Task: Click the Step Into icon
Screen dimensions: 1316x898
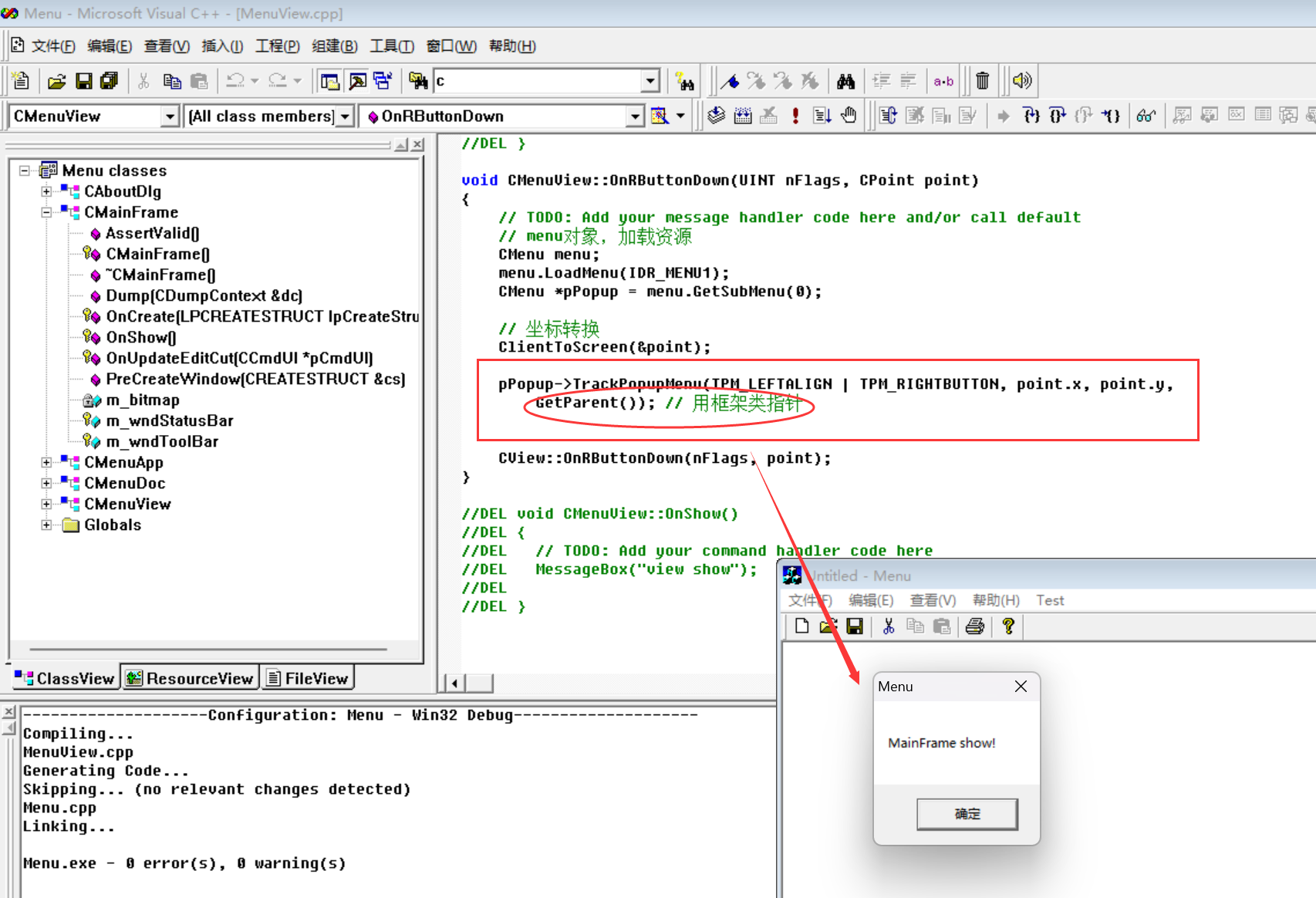Action: tap(1031, 116)
